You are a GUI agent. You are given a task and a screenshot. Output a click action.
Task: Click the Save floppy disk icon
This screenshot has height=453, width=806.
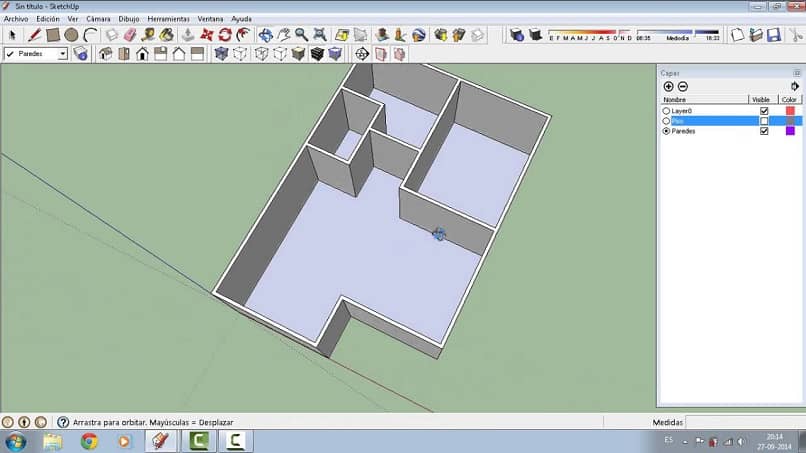(x=773, y=35)
